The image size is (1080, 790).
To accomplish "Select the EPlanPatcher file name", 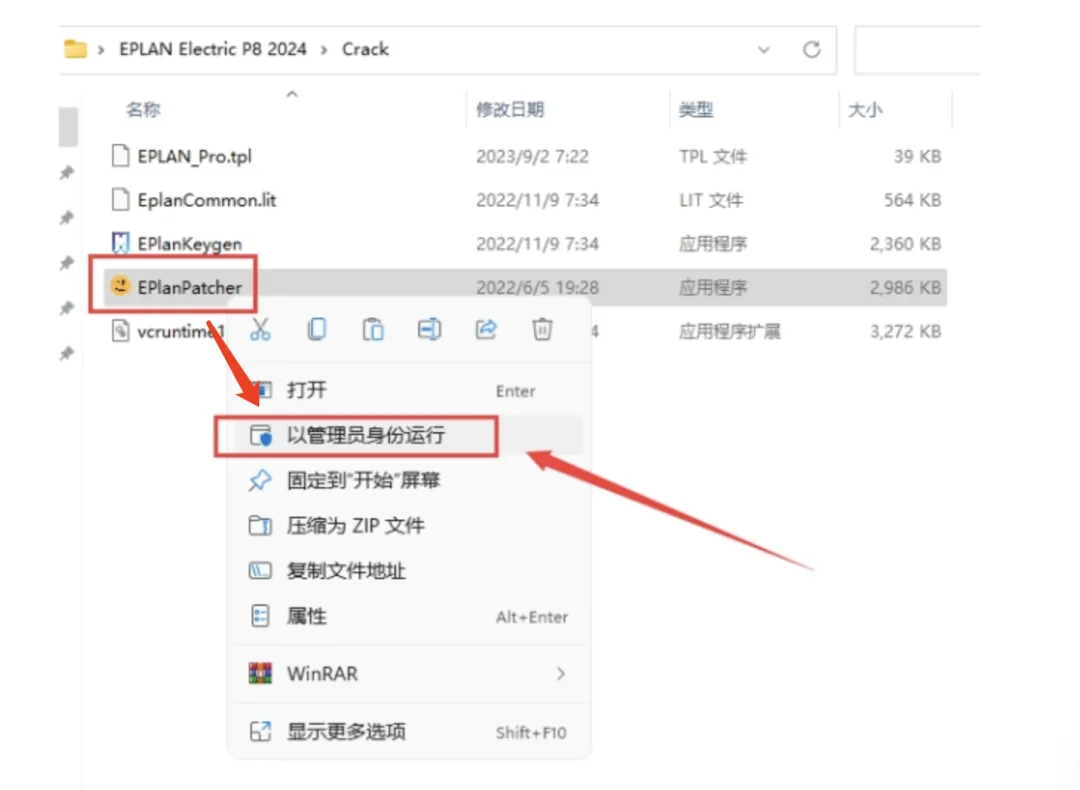I will (189, 287).
